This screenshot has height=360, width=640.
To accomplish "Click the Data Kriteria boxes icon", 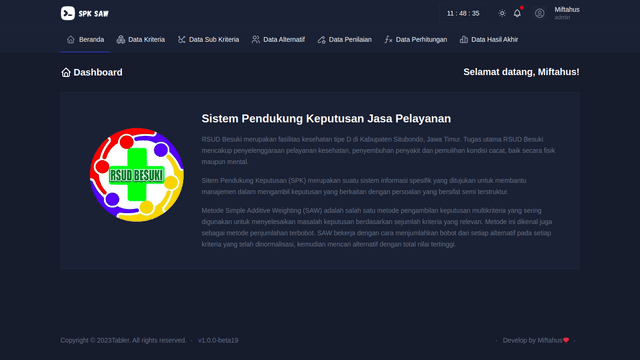I will point(120,40).
